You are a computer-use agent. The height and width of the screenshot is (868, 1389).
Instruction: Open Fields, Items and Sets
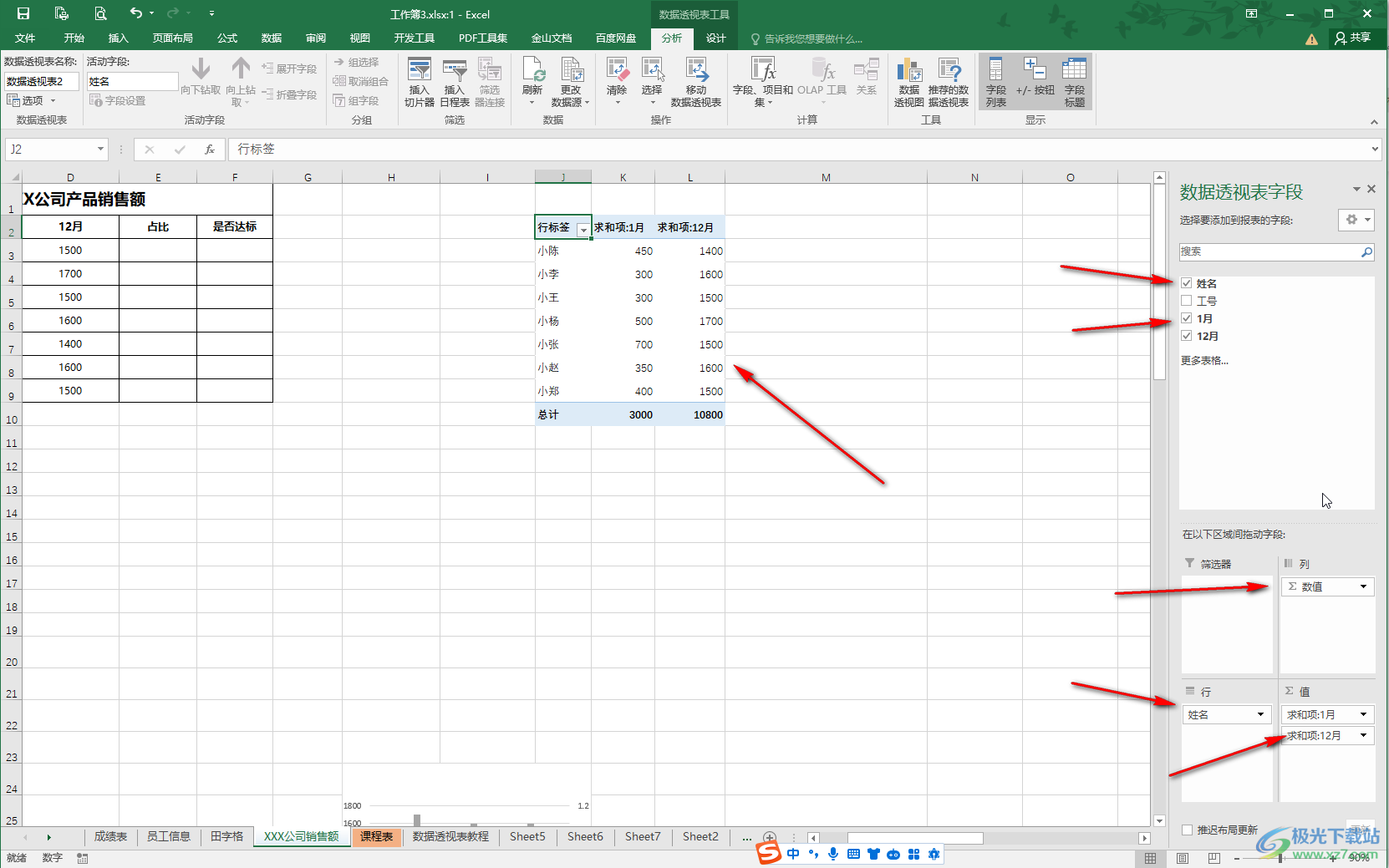tap(763, 82)
